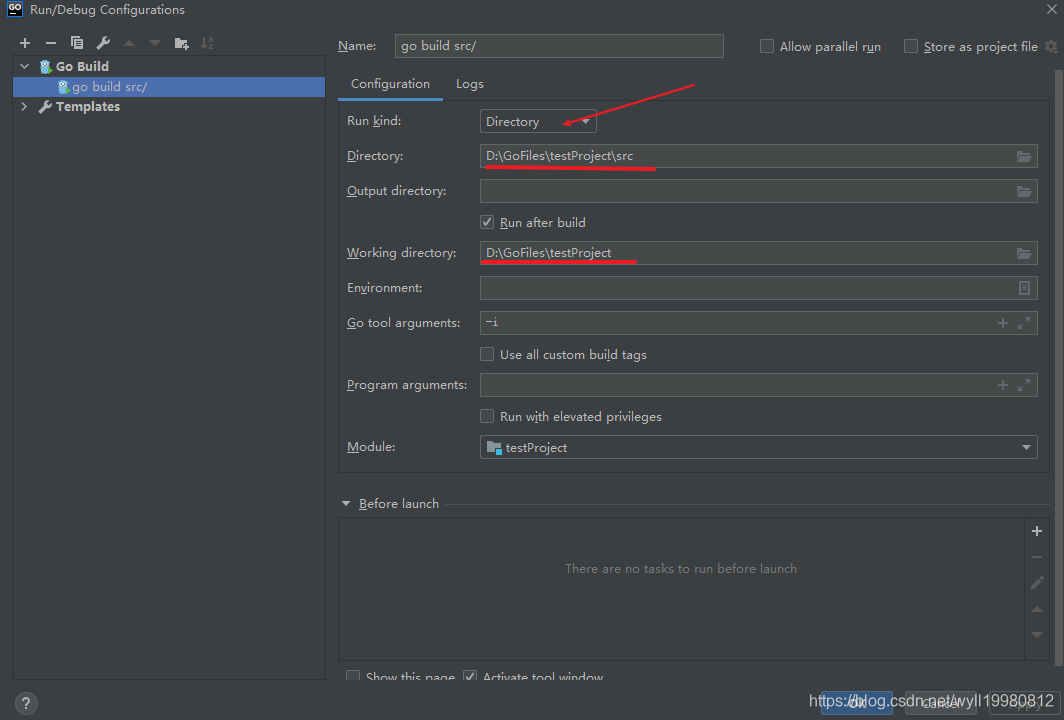
Task: Expand the Go tool arguments field
Action: (x=1024, y=323)
